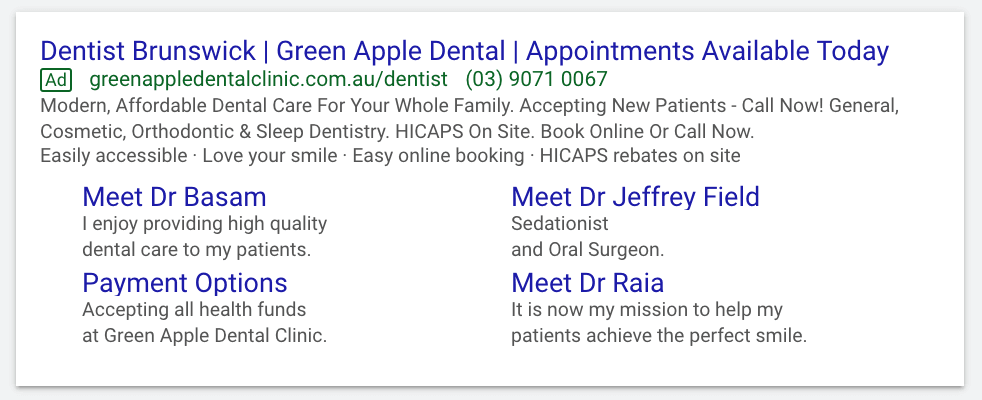Click the "Love your smile" callout text
The height and width of the screenshot is (400, 982).
[x=270, y=156]
